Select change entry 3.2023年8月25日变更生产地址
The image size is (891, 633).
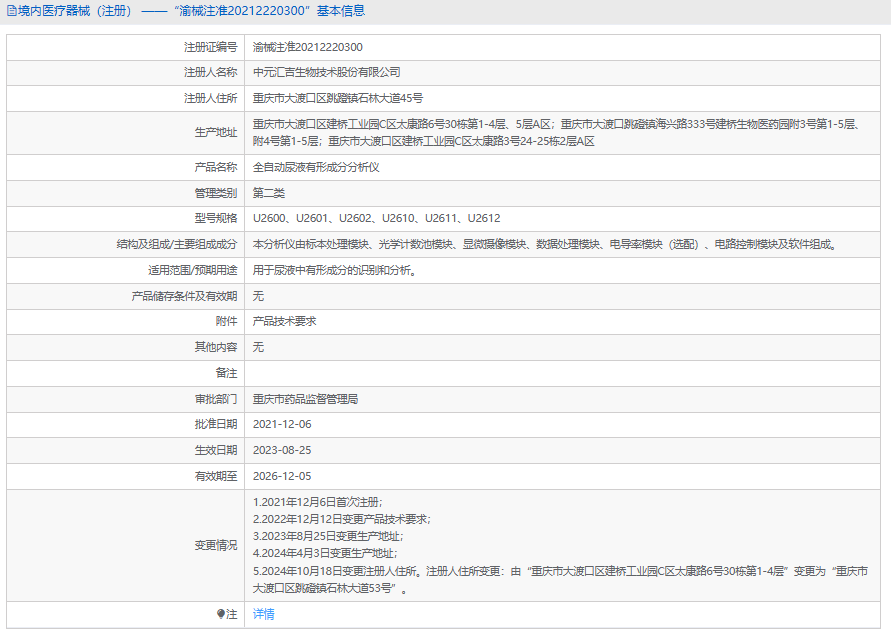click(x=328, y=536)
